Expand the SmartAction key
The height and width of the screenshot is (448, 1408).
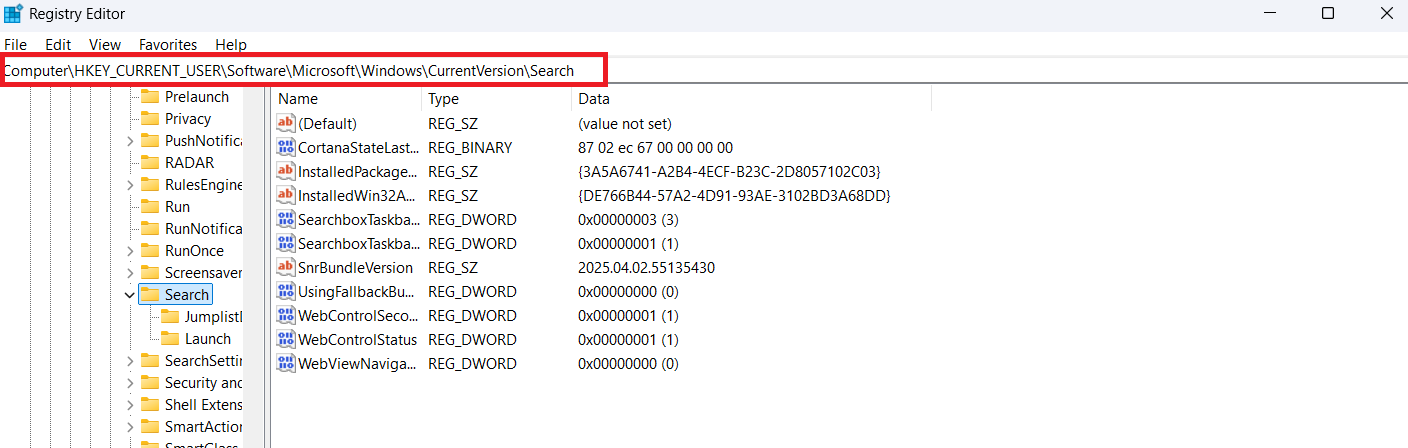pos(130,427)
